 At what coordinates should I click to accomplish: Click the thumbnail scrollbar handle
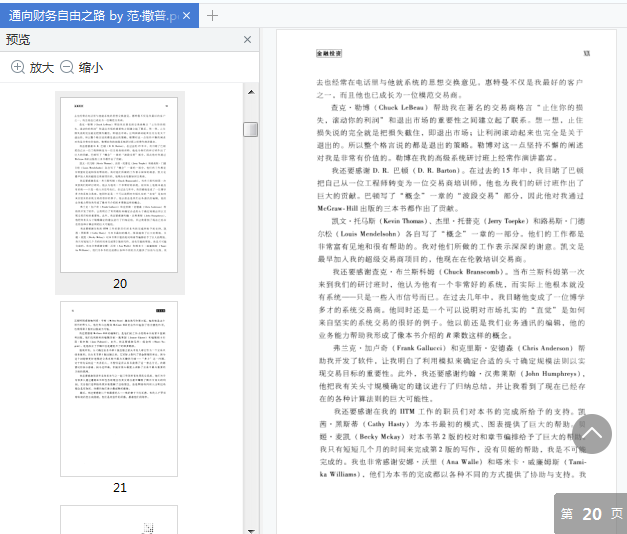251,129
